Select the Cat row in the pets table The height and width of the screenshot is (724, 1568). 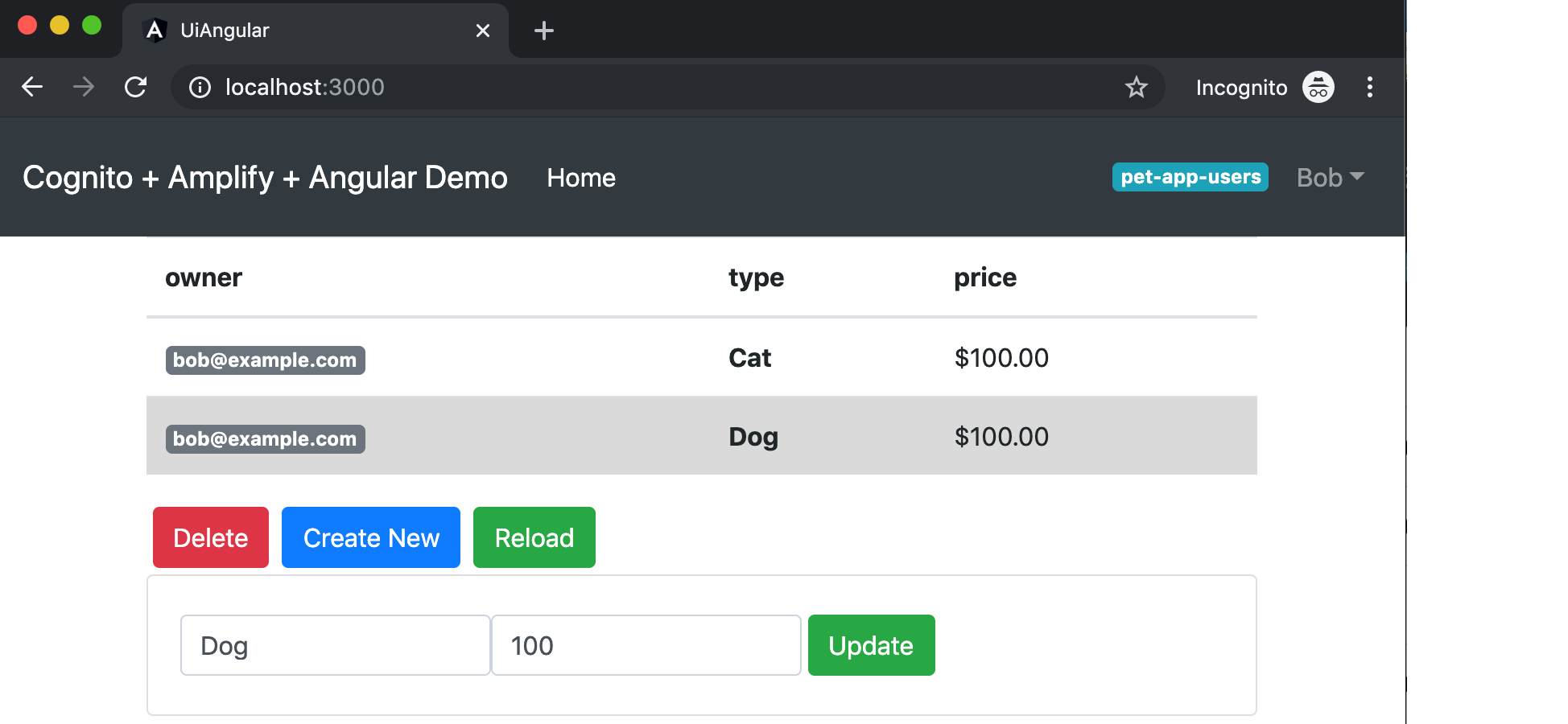[x=700, y=357]
